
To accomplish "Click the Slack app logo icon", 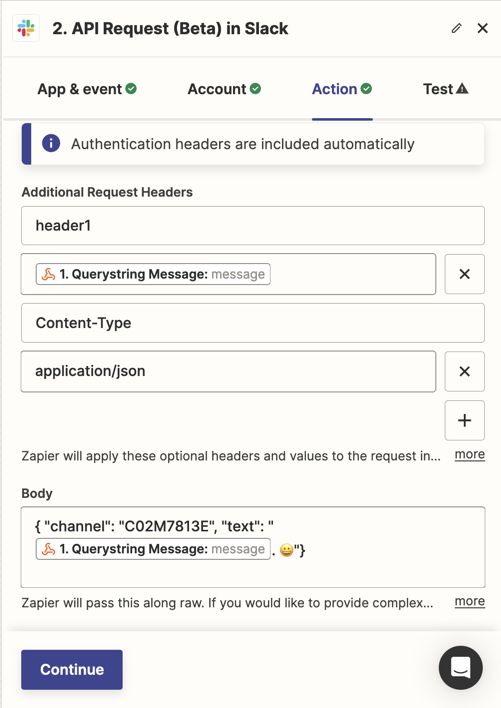I will tap(26, 28).
